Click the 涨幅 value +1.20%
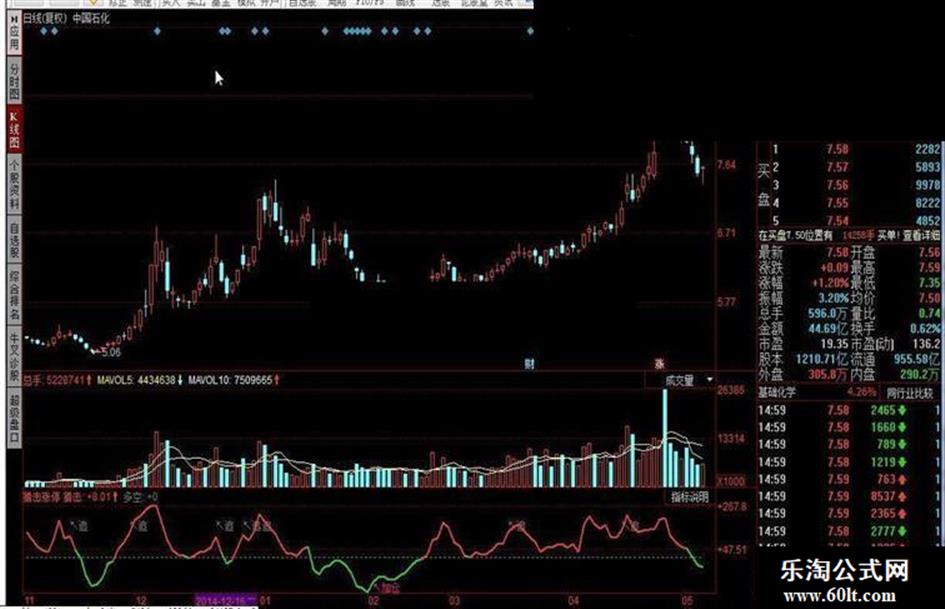The image size is (945, 609). coord(829,283)
